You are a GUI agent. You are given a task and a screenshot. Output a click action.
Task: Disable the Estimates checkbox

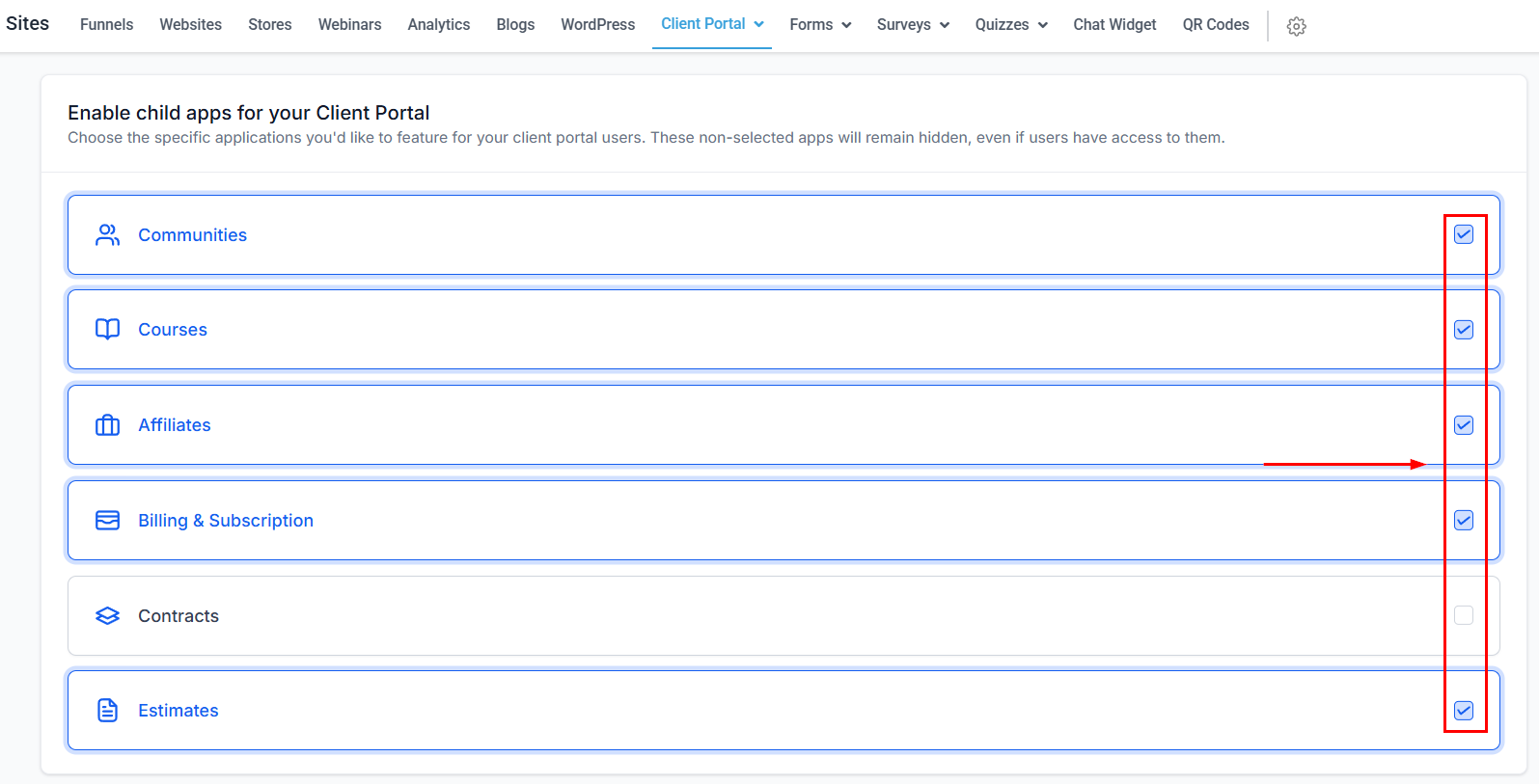pyautogui.click(x=1463, y=711)
